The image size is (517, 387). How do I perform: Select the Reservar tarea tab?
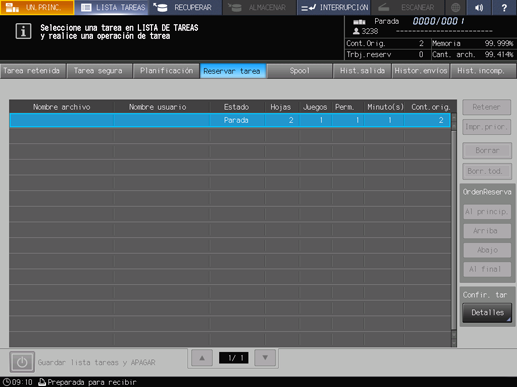point(232,71)
